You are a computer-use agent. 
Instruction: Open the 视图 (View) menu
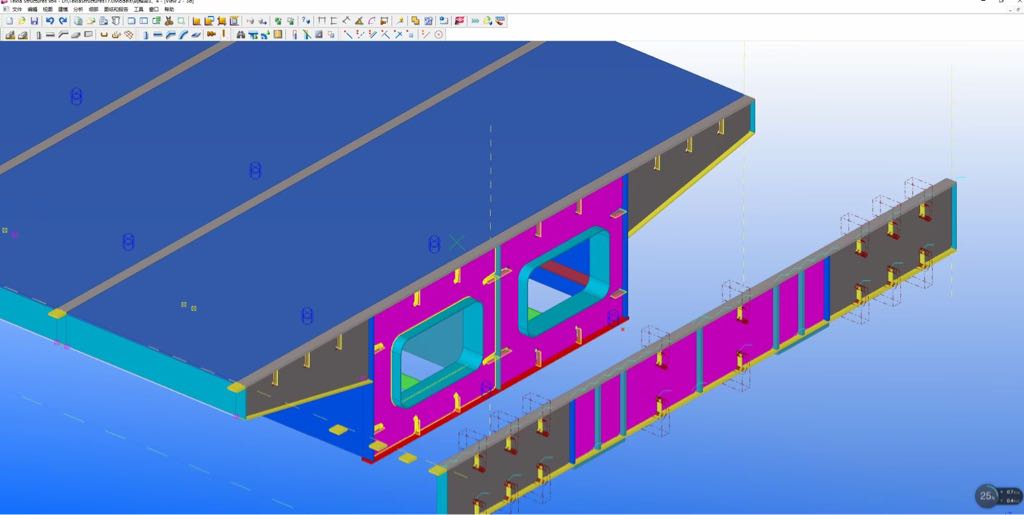click(47, 9)
